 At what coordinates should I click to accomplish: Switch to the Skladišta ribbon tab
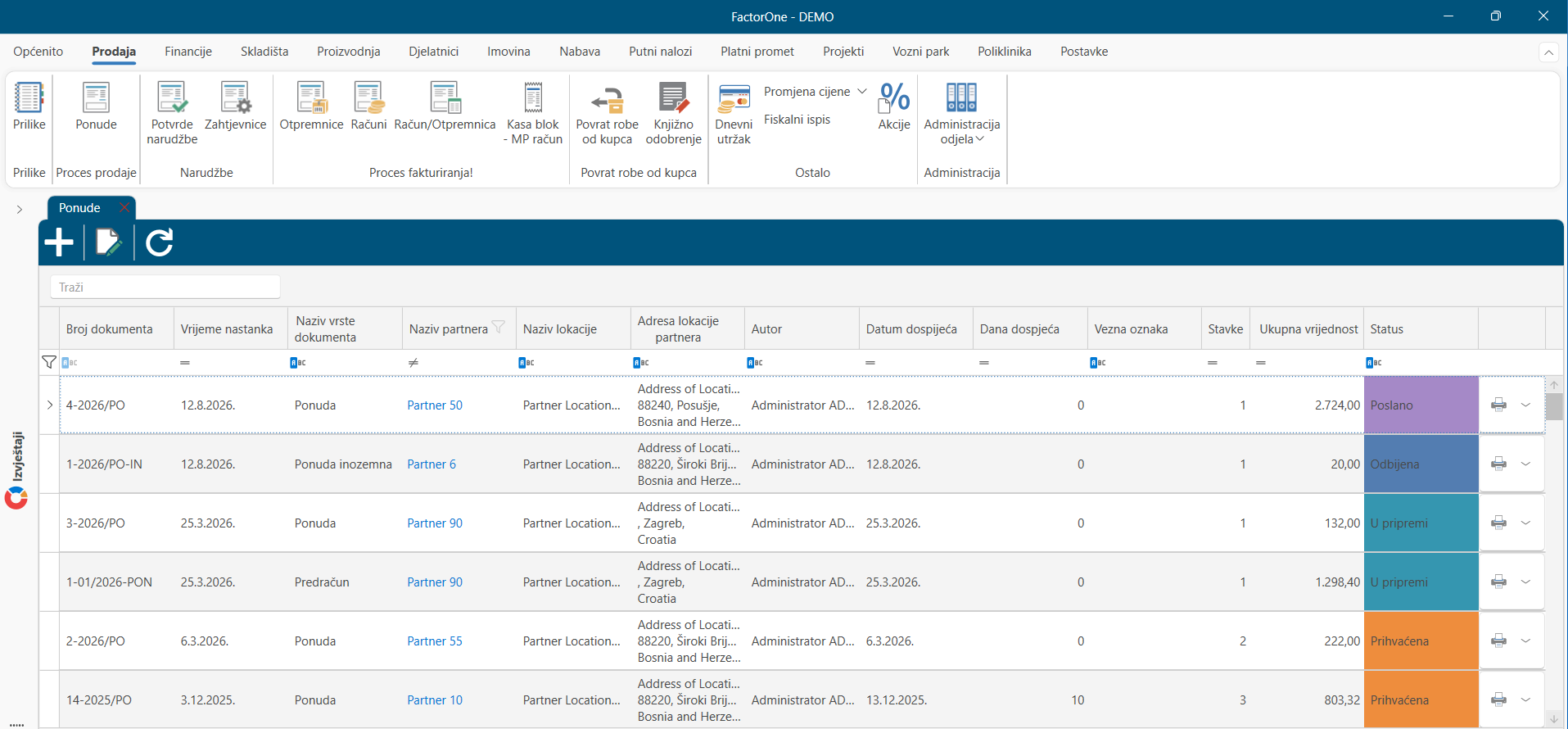click(264, 52)
